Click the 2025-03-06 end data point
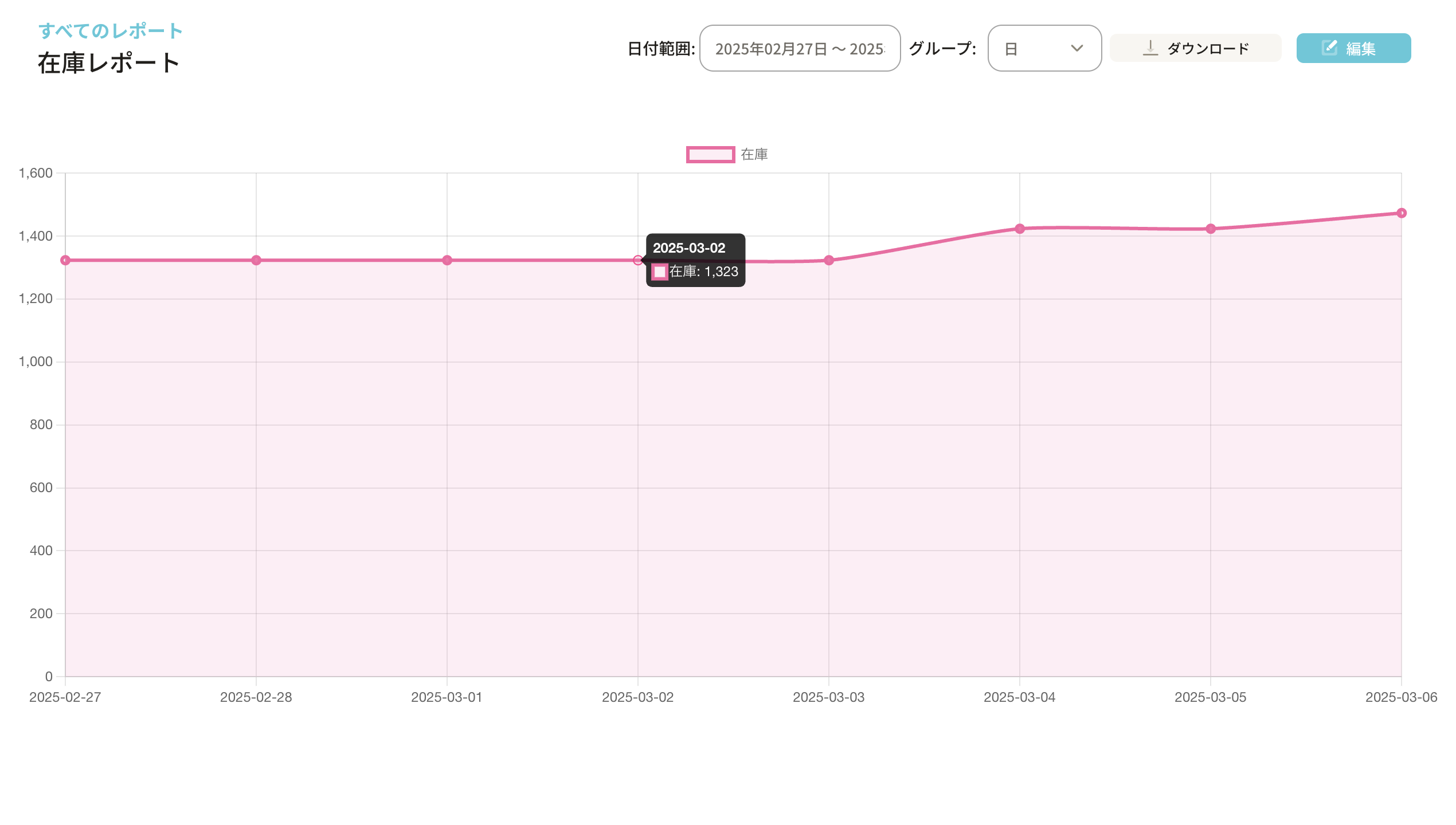The width and height of the screenshot is (1456, 825). [x=1402, y=213]
